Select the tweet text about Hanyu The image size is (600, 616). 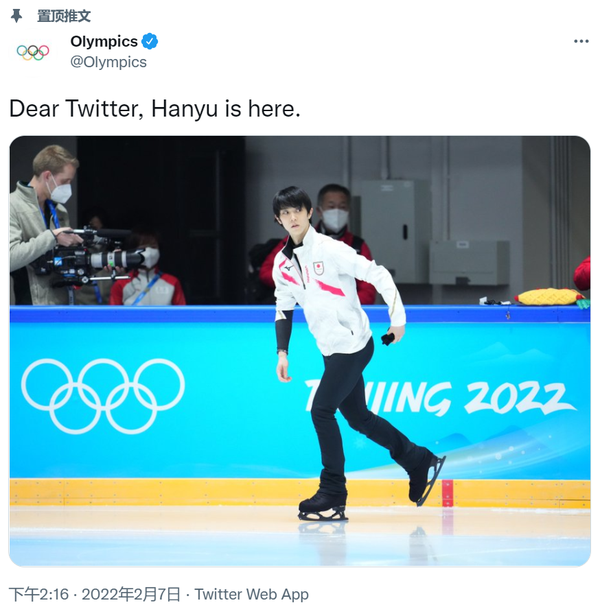[154, 108]
